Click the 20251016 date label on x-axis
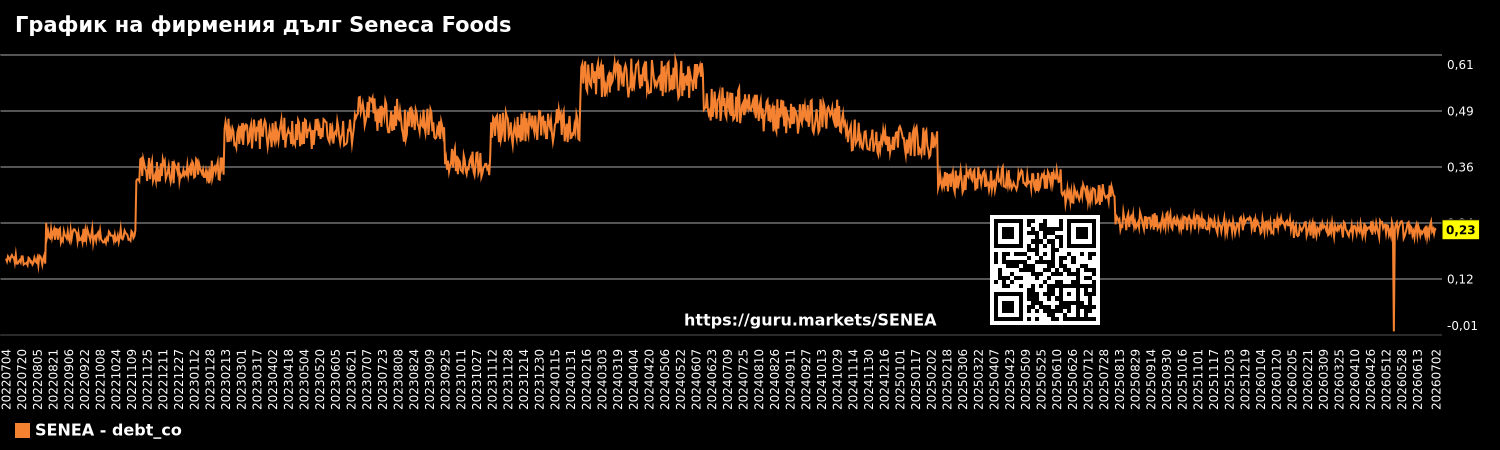Screen dimensions: 1500x450 1185,379
